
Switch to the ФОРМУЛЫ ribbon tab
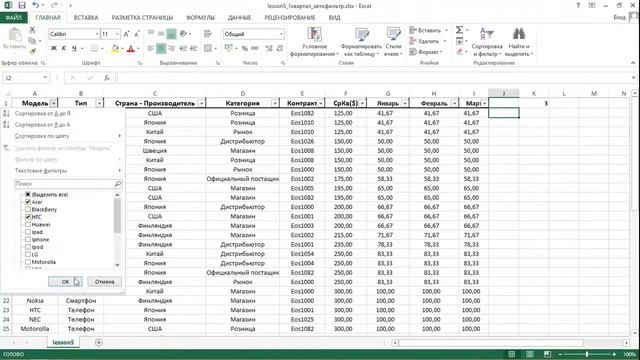[200, 18]
